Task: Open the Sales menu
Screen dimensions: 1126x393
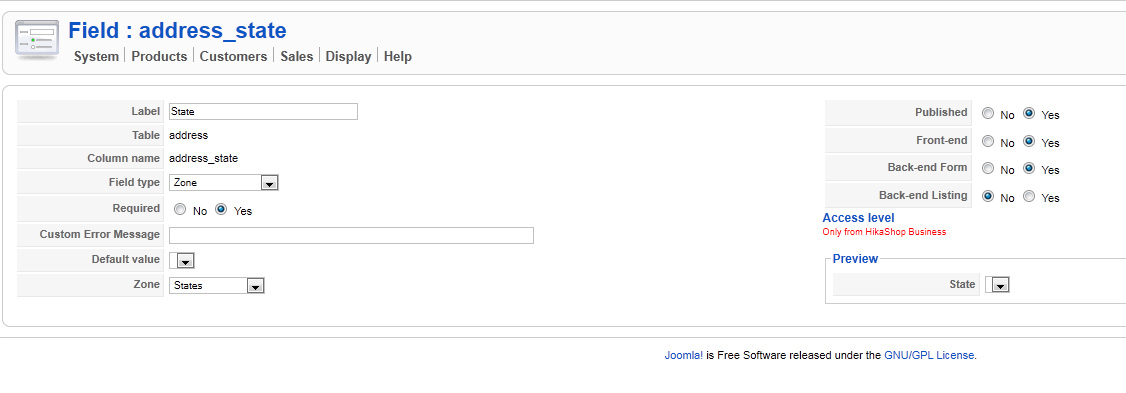Action: pyautogui.click(x=297, y=56)
